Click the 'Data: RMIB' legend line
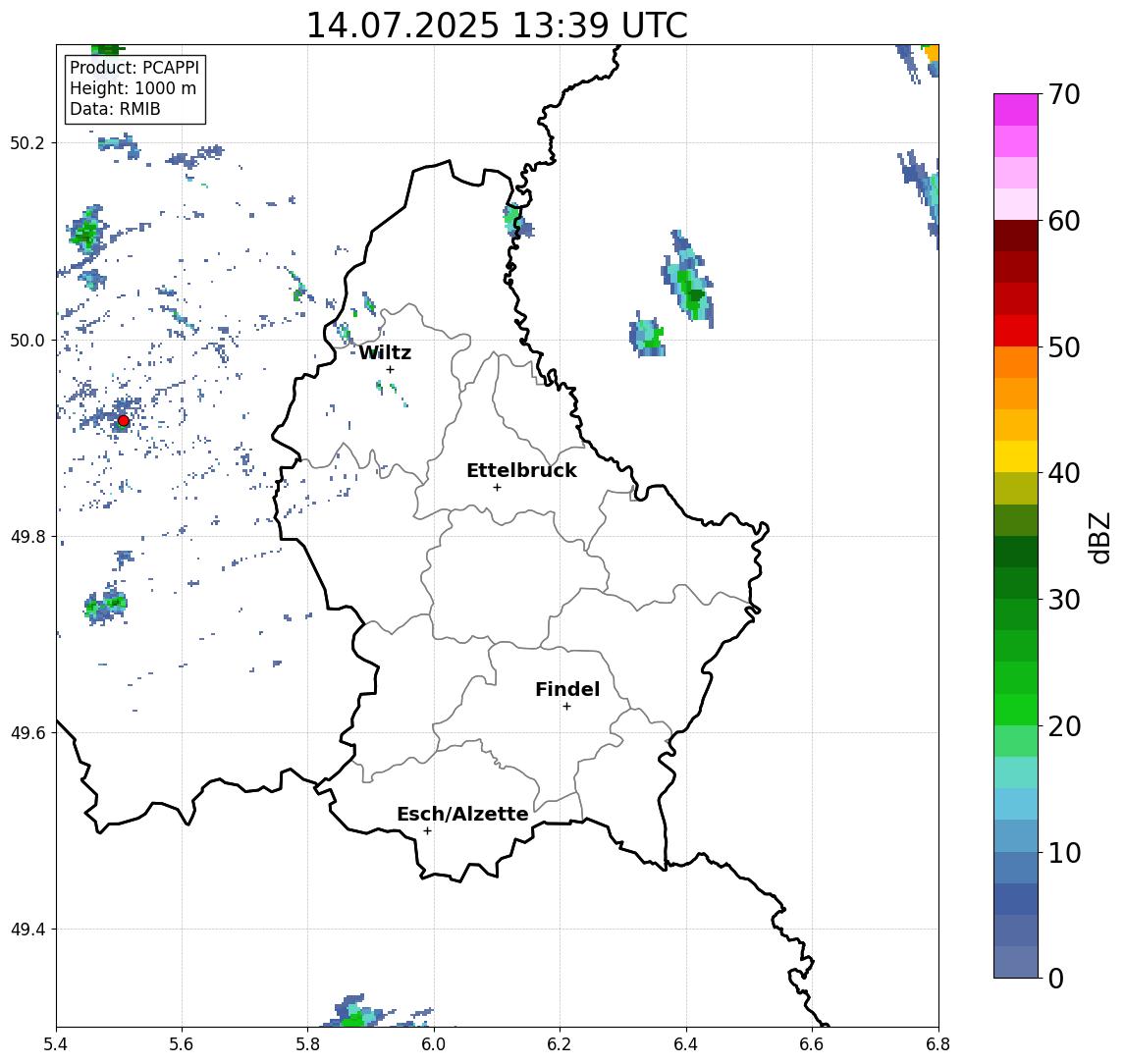Viewport: 1124px width, 1064px height. pos(115,109)
